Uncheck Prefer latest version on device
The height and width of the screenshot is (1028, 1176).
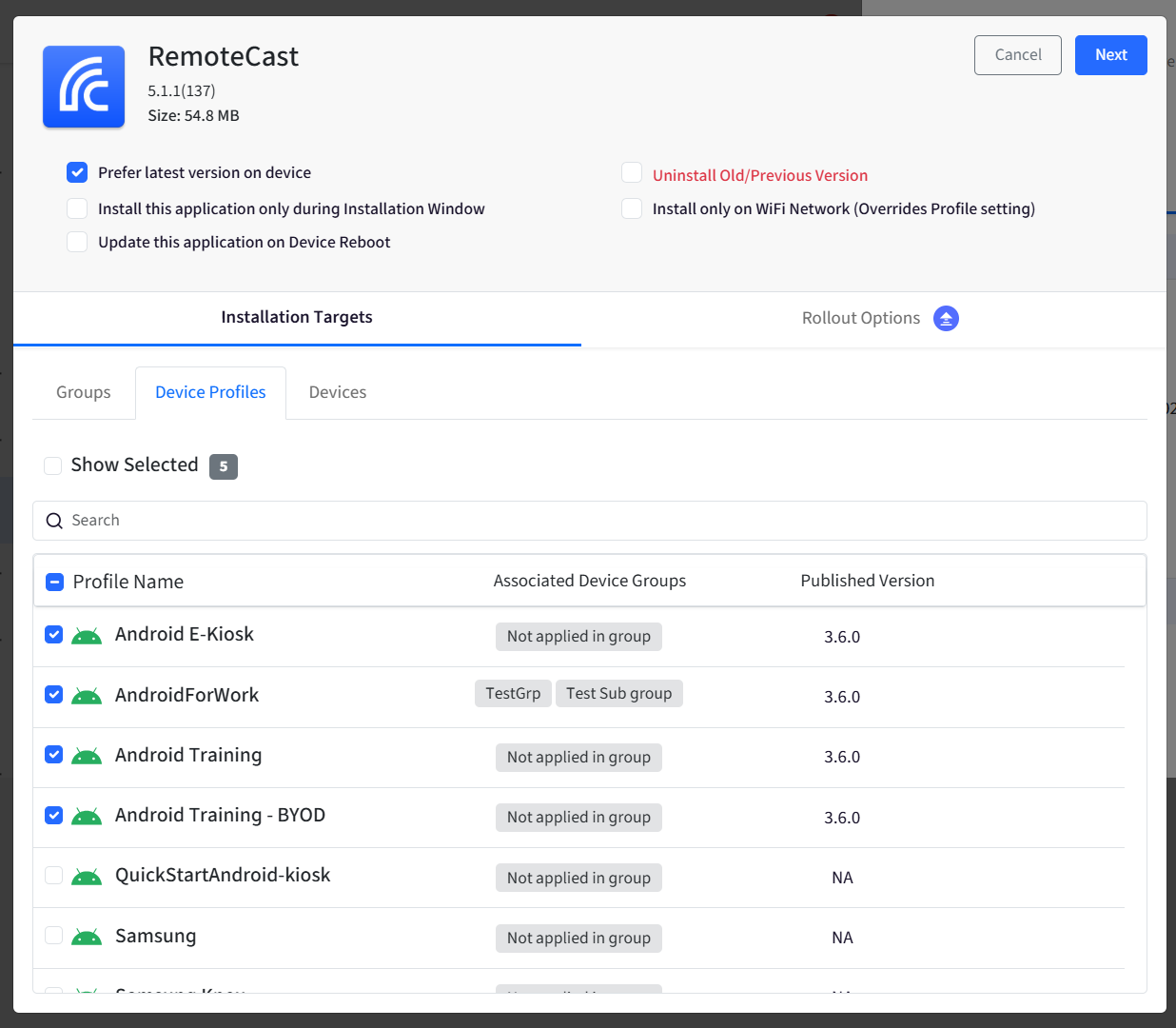[x=77, y=172]
